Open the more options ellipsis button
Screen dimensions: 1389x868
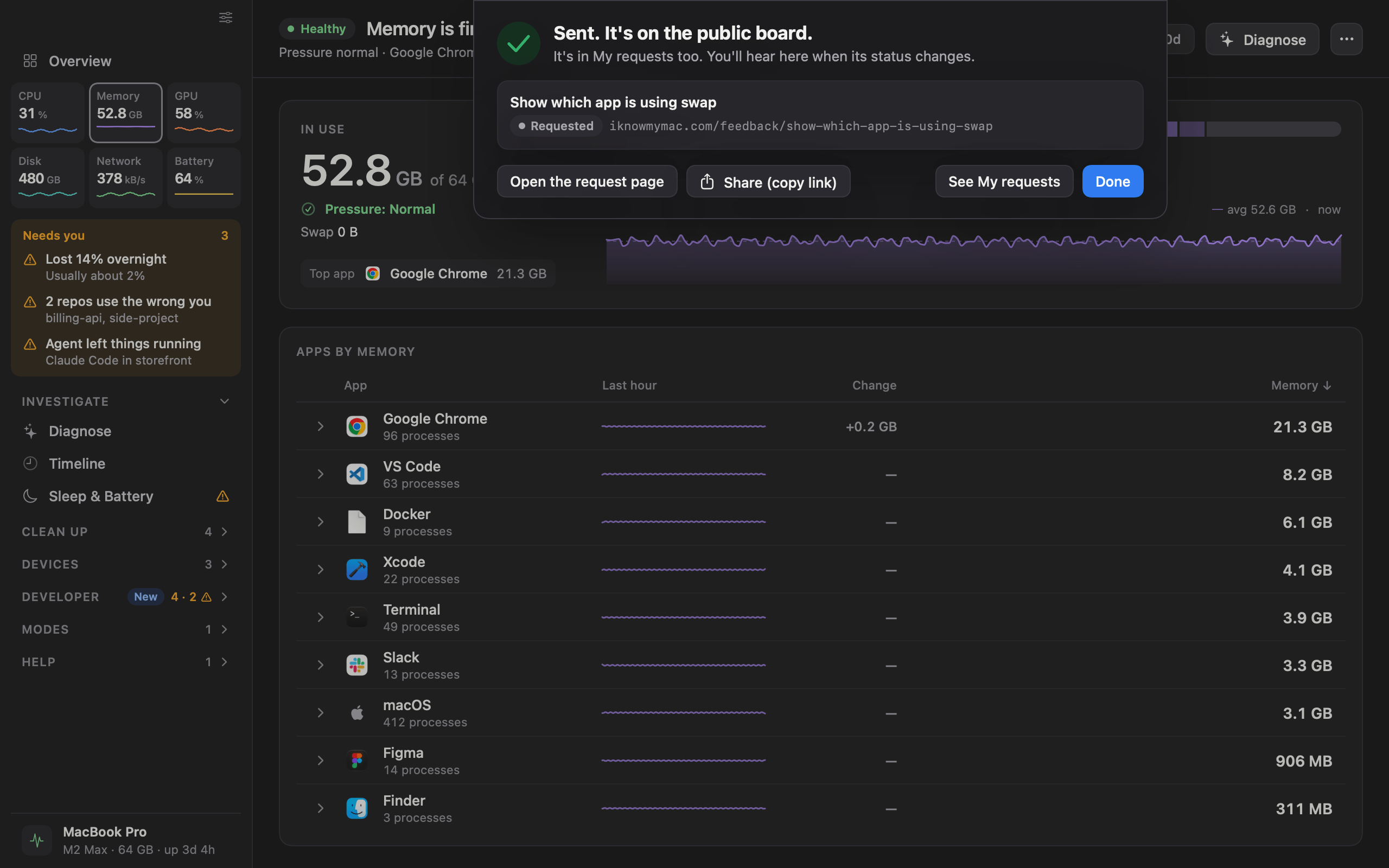1346,39
